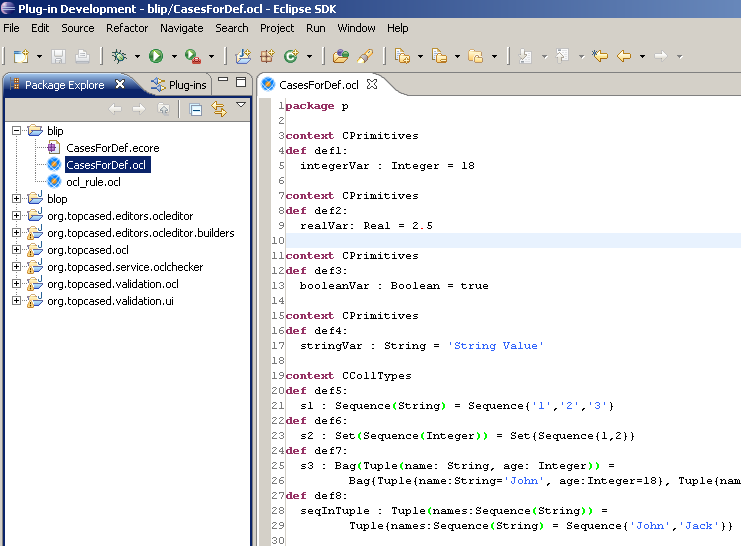741x546 pixels.
Task: Expand org.topcased.validation.ocl project
Action: coord(17,284)
